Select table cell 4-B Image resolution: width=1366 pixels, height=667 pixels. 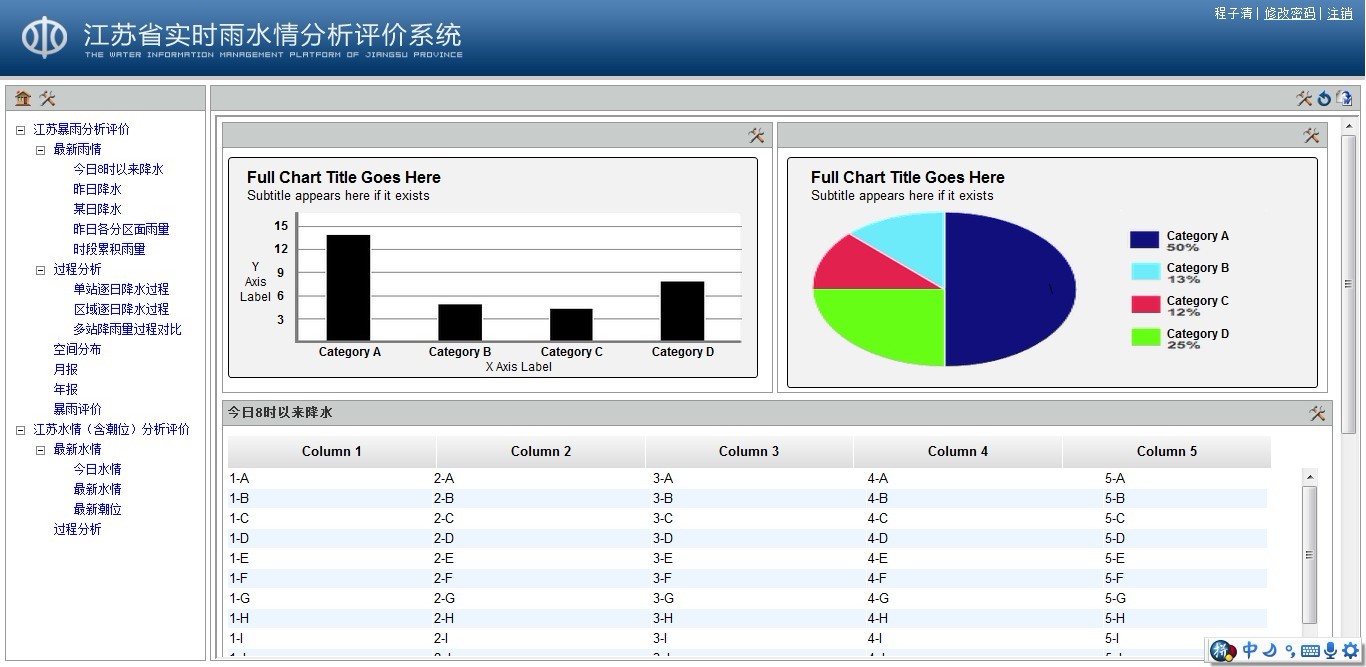tap(877, 499)
